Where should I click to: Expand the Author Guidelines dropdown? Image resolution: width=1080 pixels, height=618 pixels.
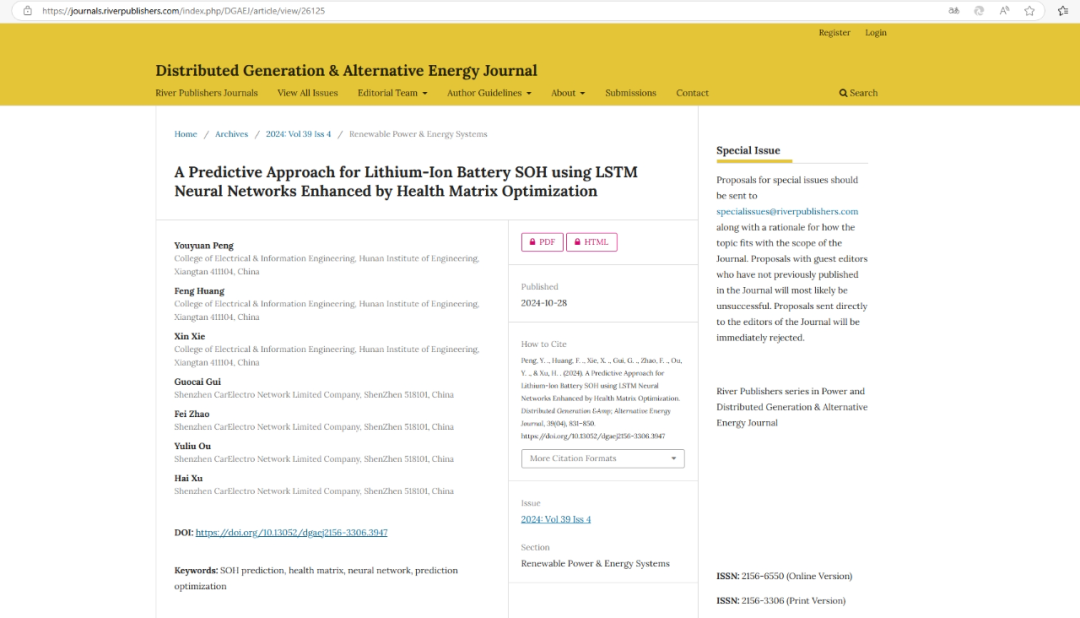pos(489,93)
